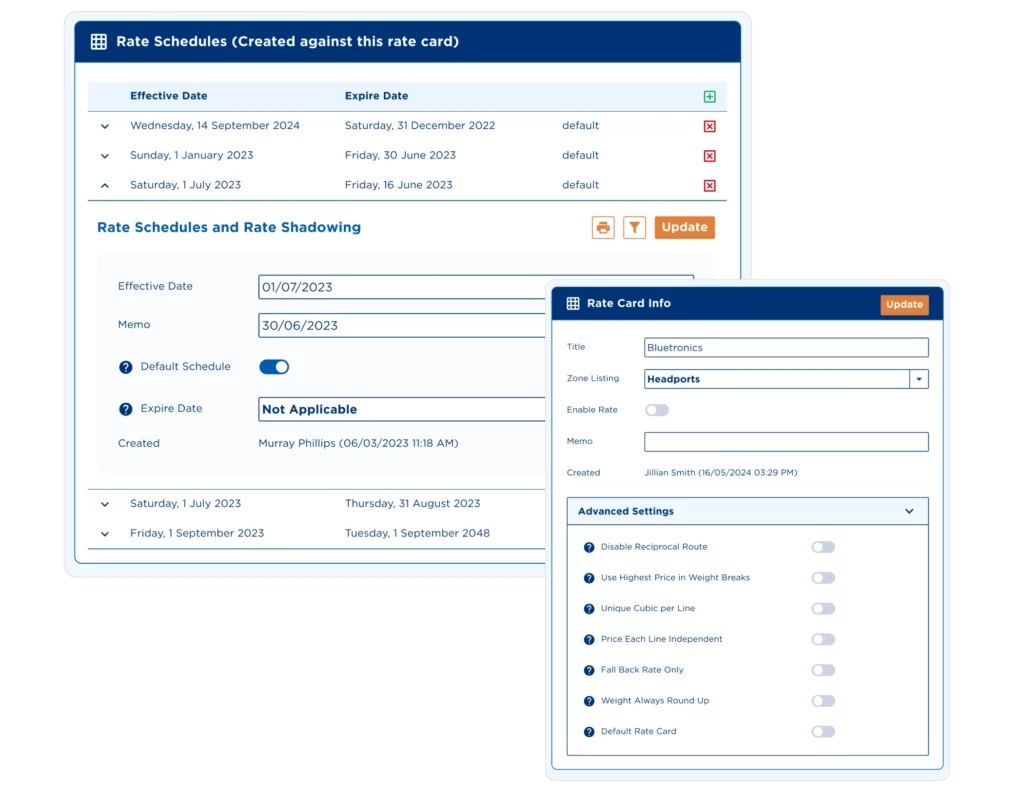Click the help icon beside Default Schedule

coord(125,366)
